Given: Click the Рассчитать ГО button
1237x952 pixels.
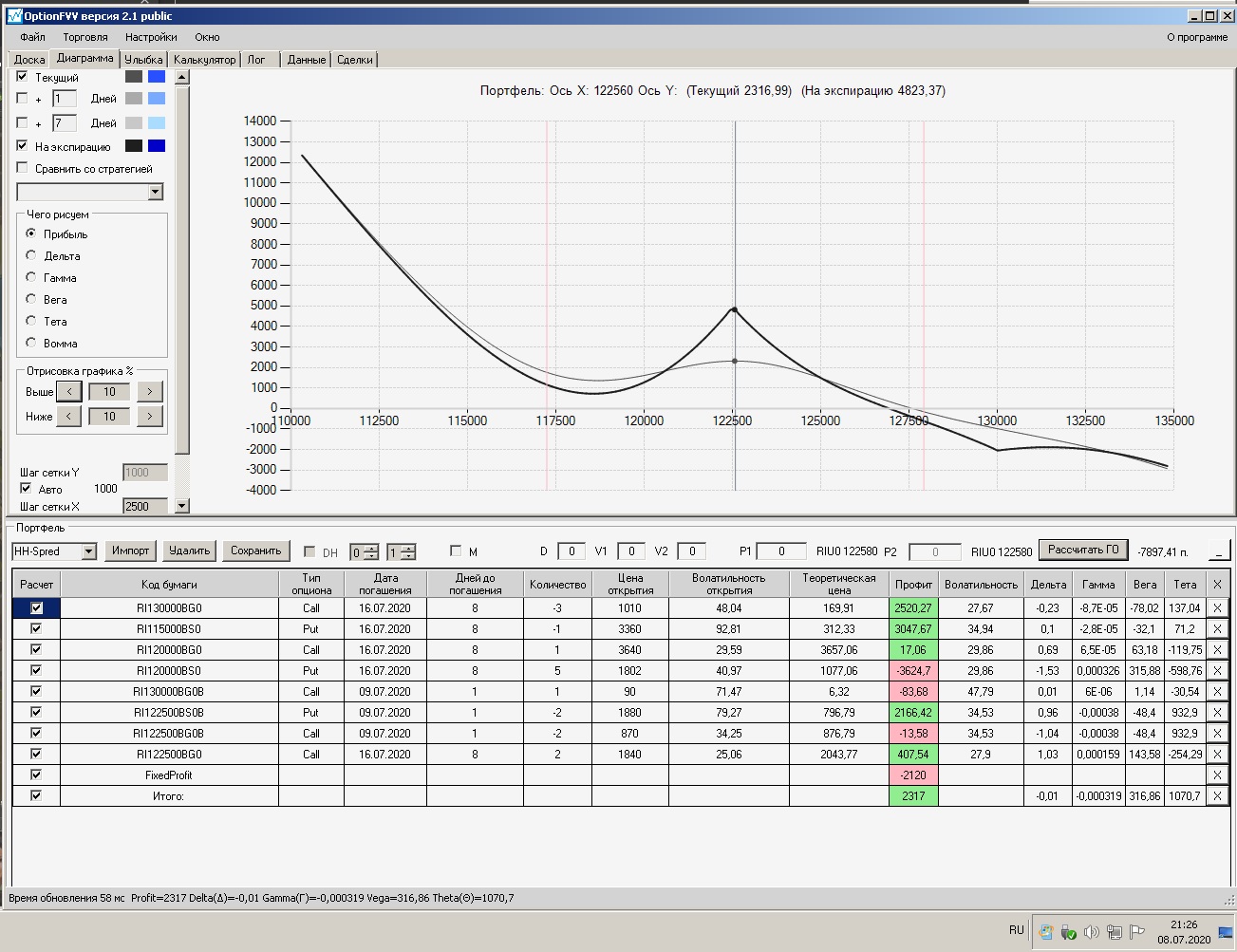Looking at the screenshot, I should 1083,550.
